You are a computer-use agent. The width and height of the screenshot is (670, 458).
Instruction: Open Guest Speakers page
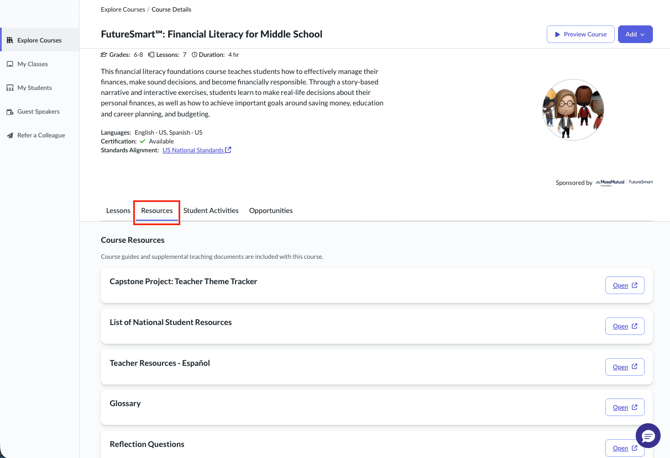(39, 112)
